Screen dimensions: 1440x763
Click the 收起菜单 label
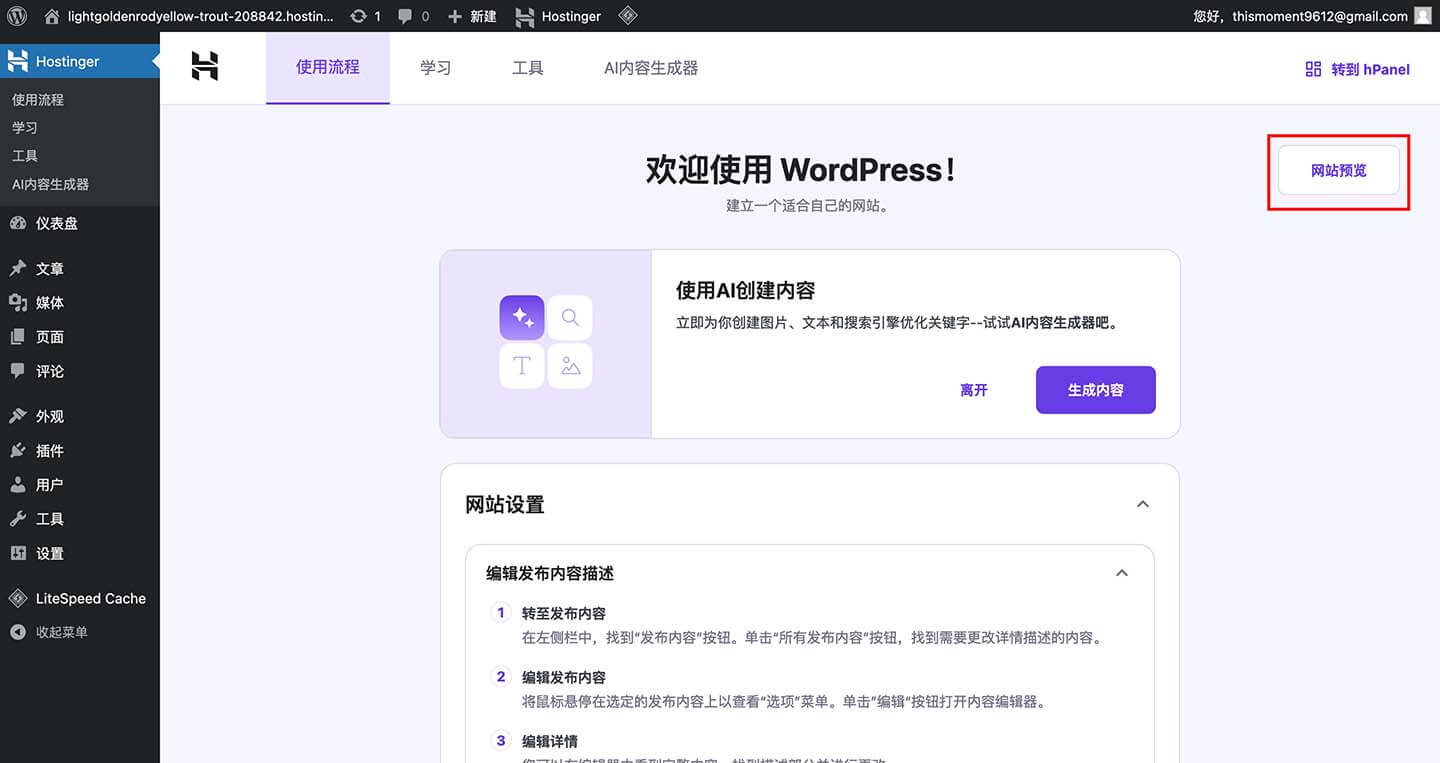62,632
